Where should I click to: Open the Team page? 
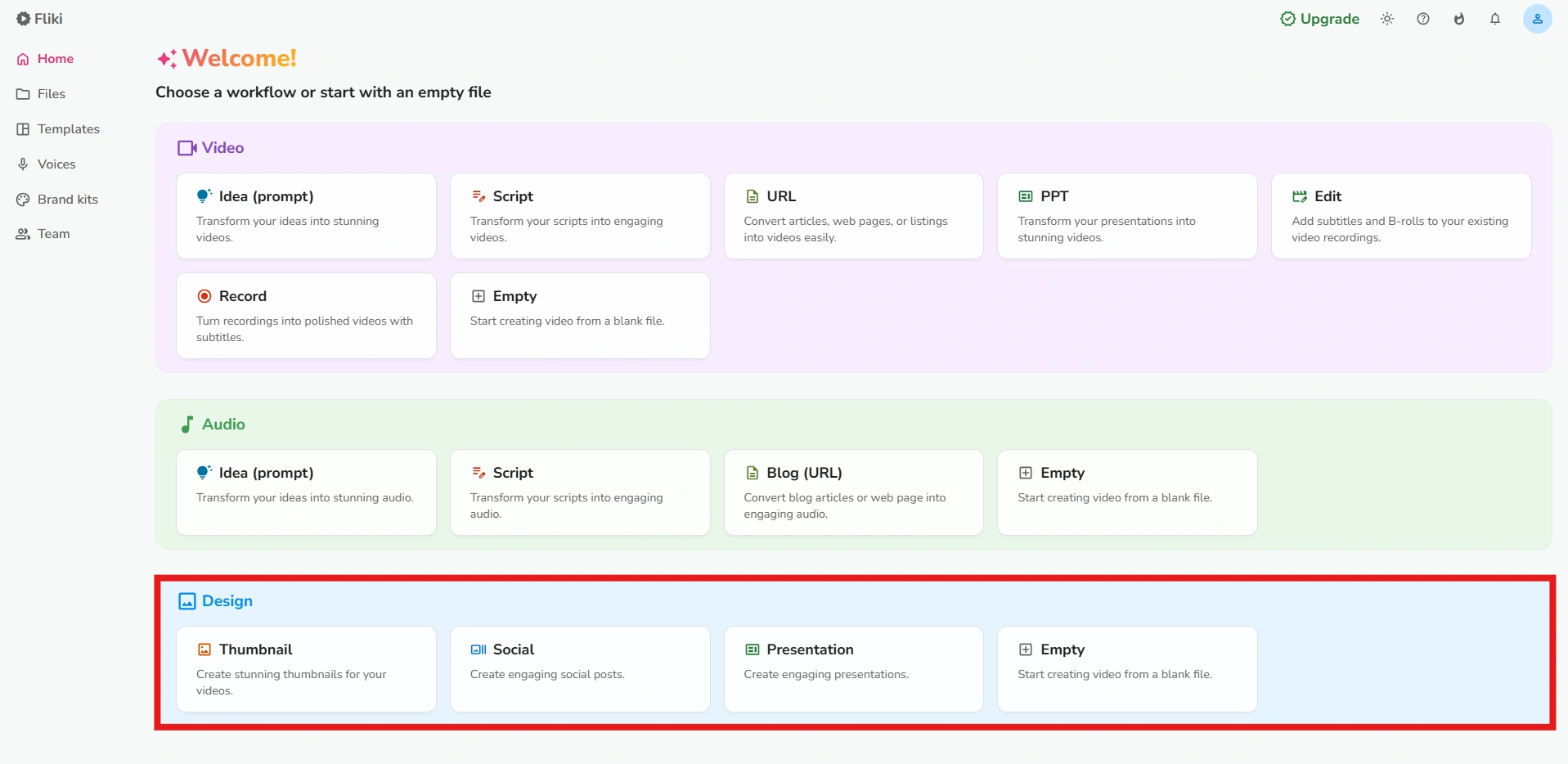(x=43, y=234)
